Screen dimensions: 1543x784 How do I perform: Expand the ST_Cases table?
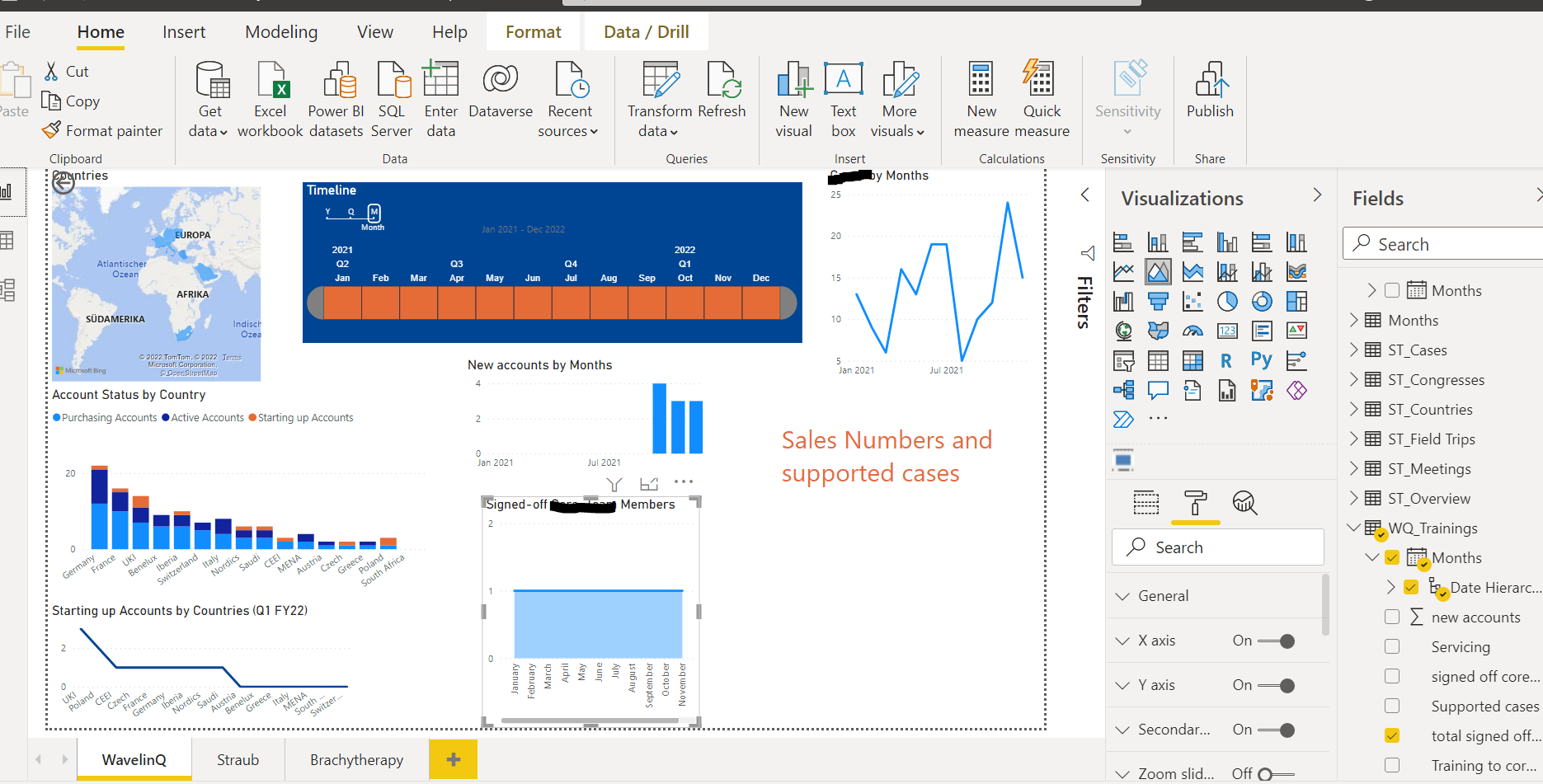[x=1353, y=350]
